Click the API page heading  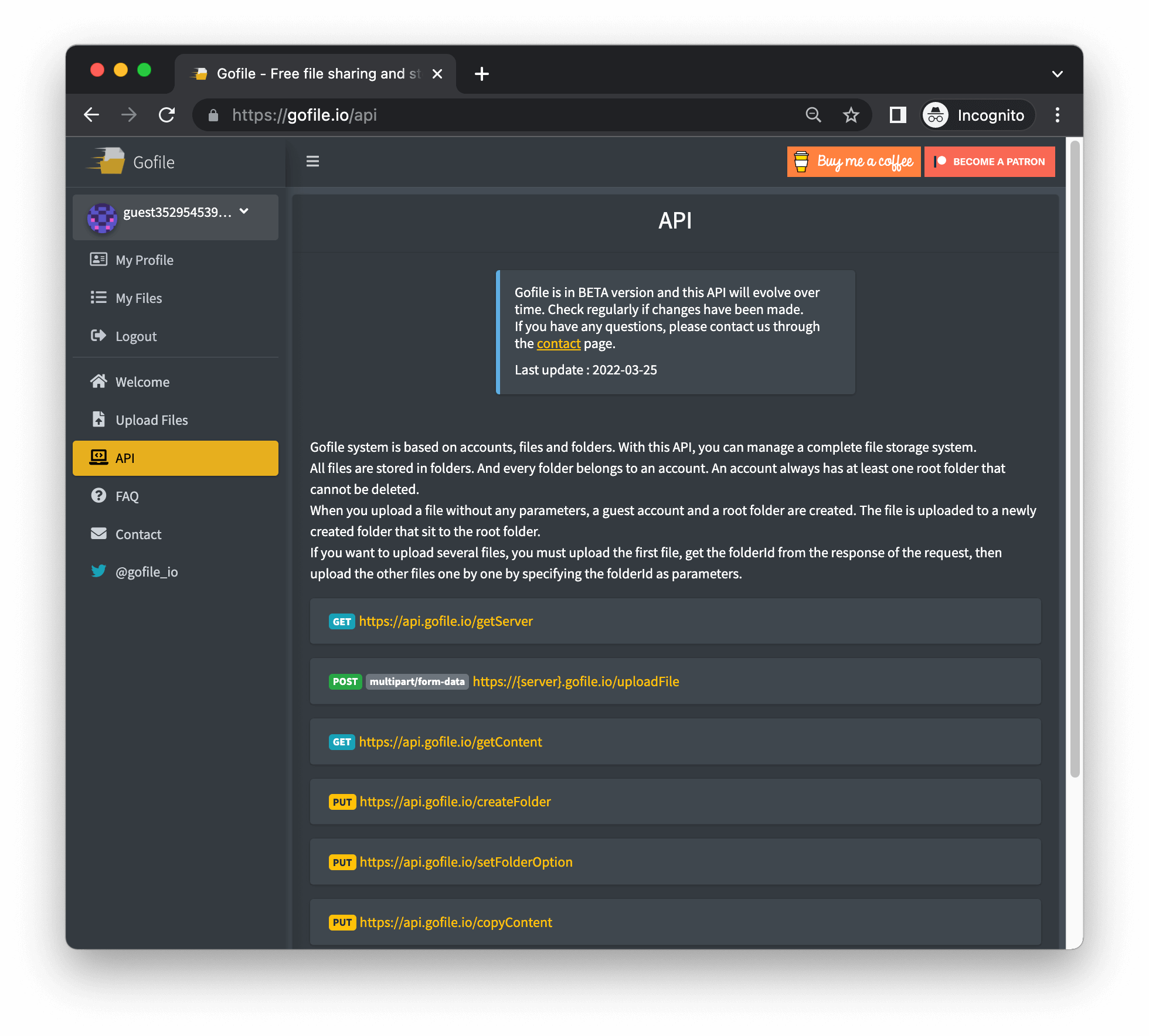[675, 221]
